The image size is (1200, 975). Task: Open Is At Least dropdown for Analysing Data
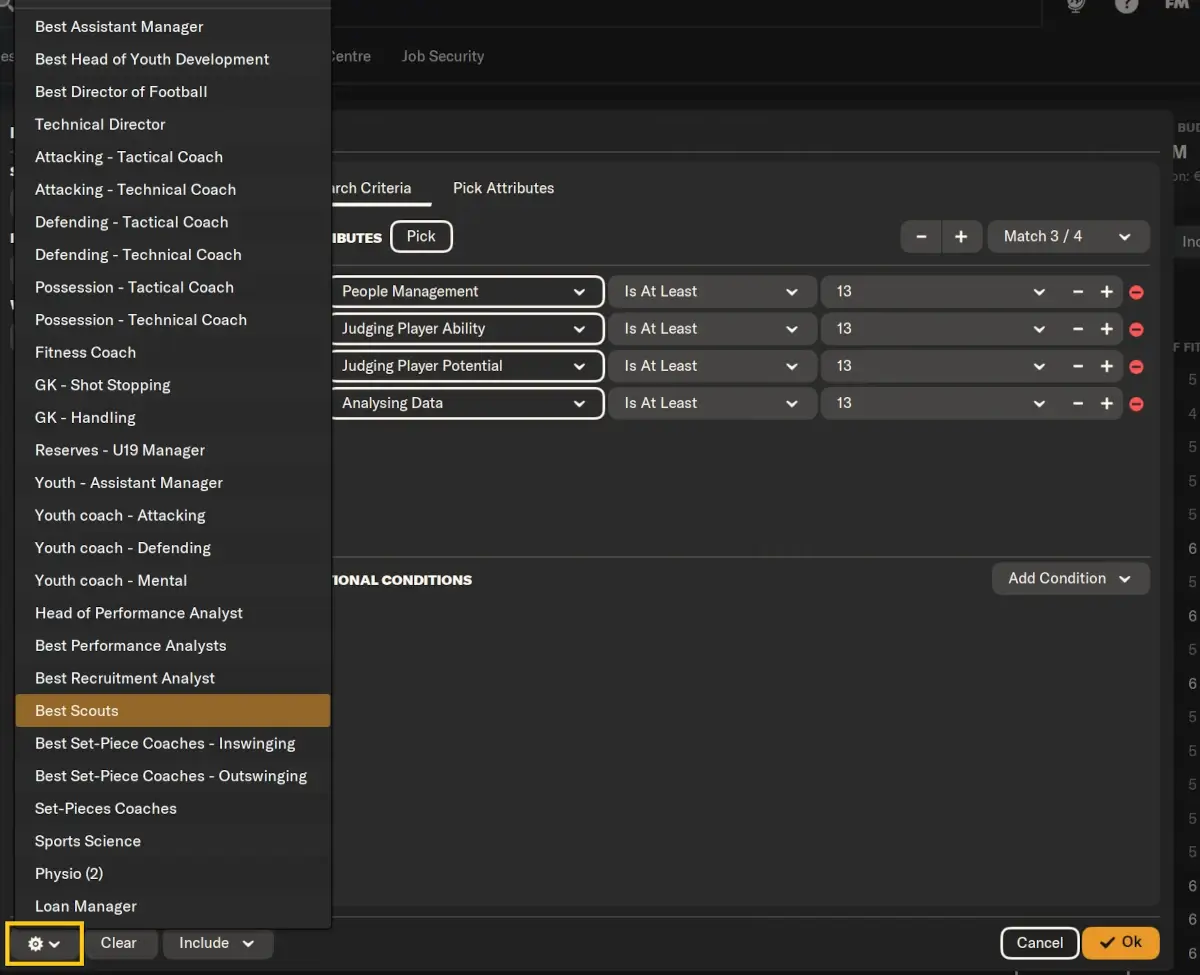pyautogui.click(x=712, y=403)
